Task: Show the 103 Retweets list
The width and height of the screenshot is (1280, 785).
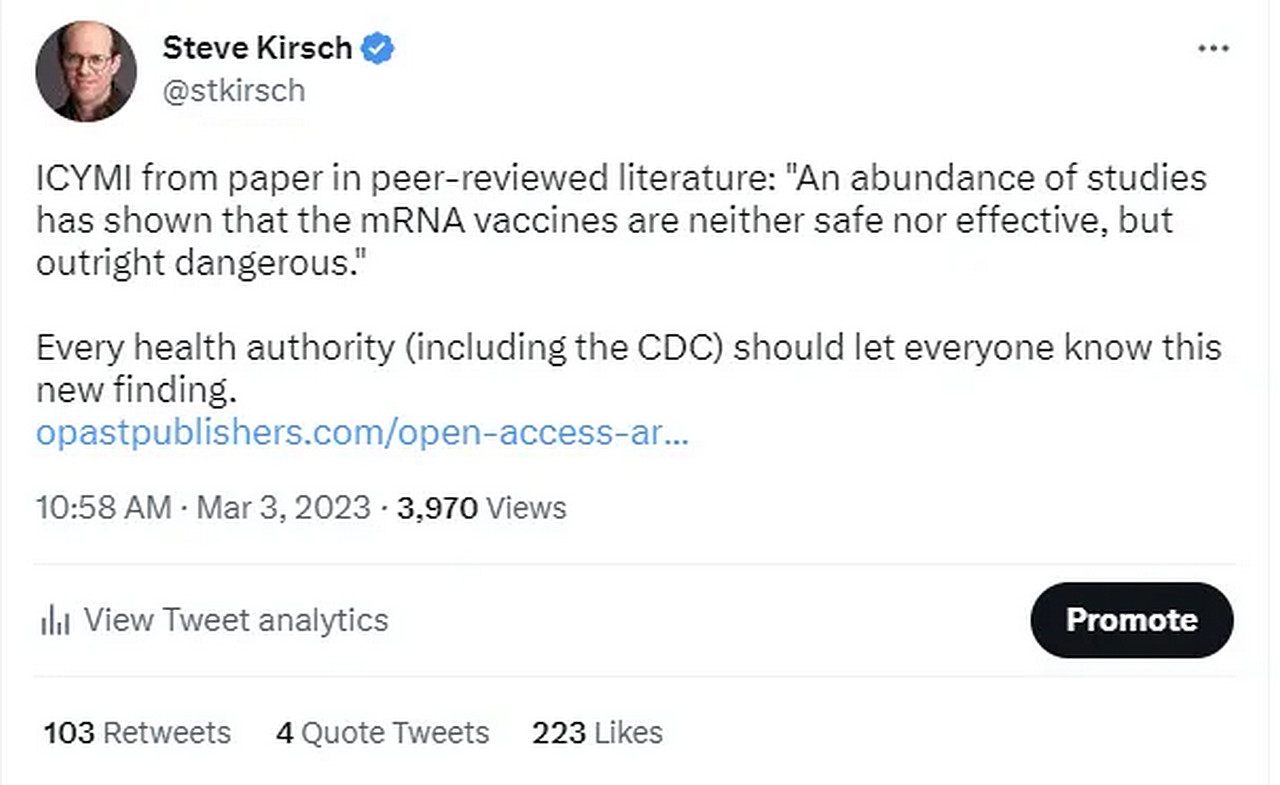Action: [137, 733]
